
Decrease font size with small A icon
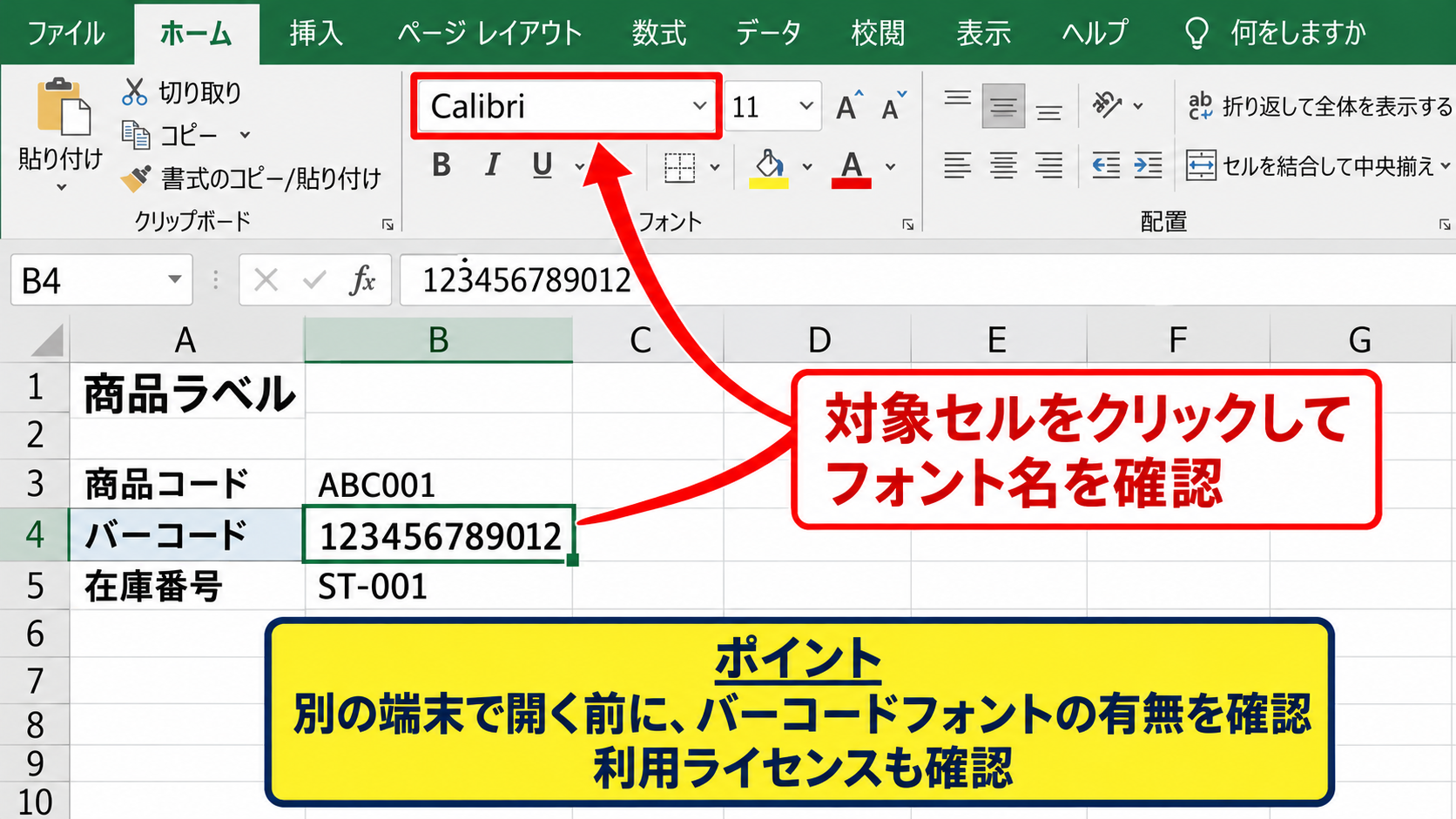click(x=893, y=107)
